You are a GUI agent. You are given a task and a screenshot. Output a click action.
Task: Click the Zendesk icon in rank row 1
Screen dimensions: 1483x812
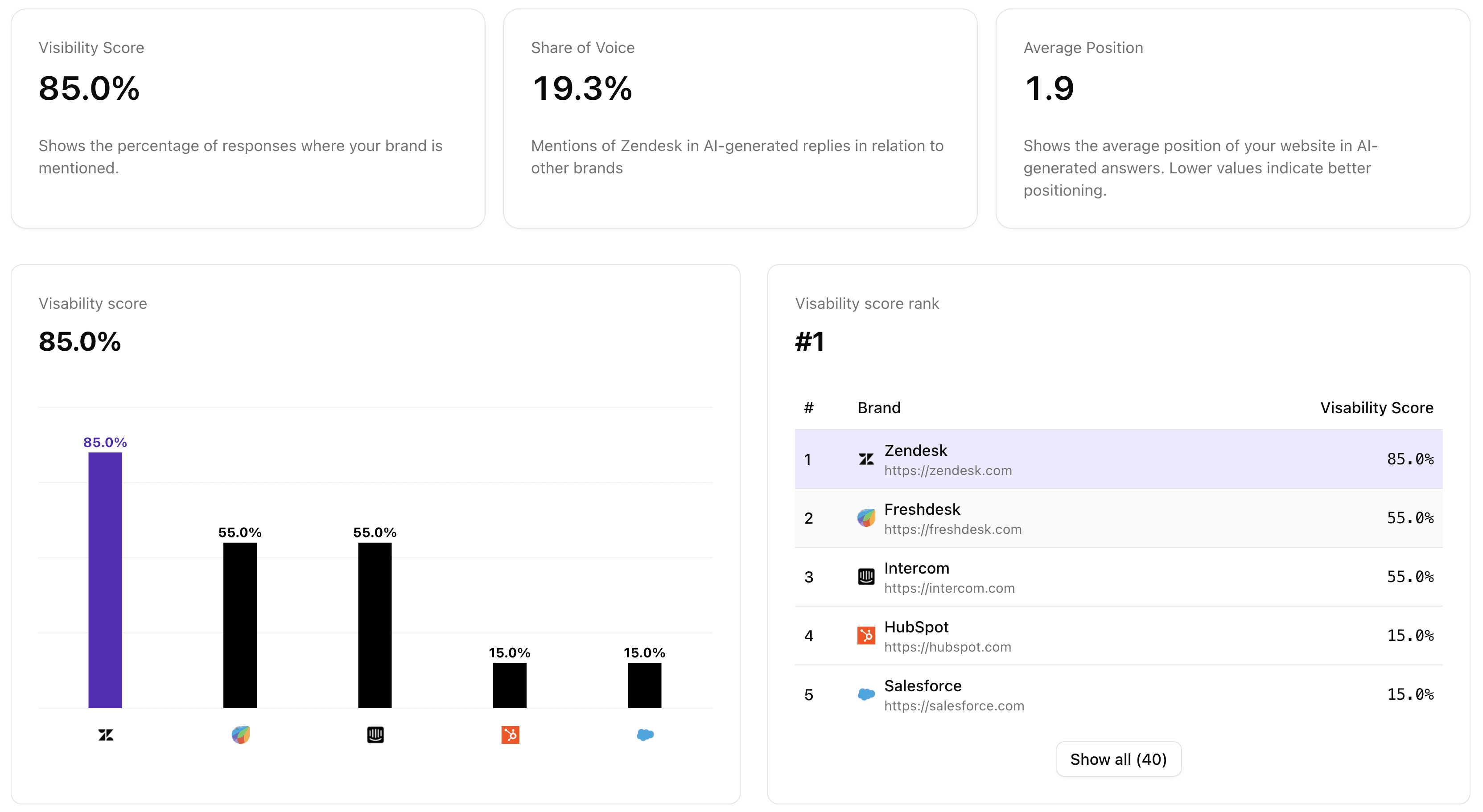866,459
